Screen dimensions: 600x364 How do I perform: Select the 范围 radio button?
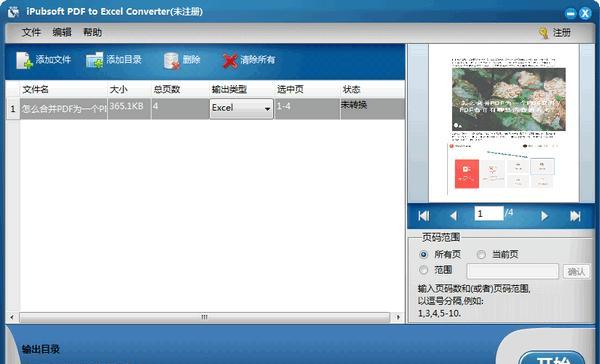tap(423, 270)
